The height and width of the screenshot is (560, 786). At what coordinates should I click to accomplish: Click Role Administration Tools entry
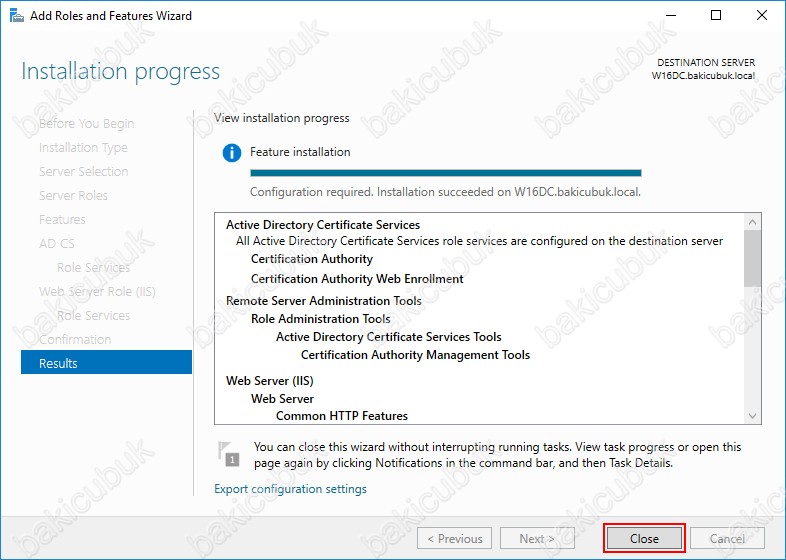coord(320,319)
